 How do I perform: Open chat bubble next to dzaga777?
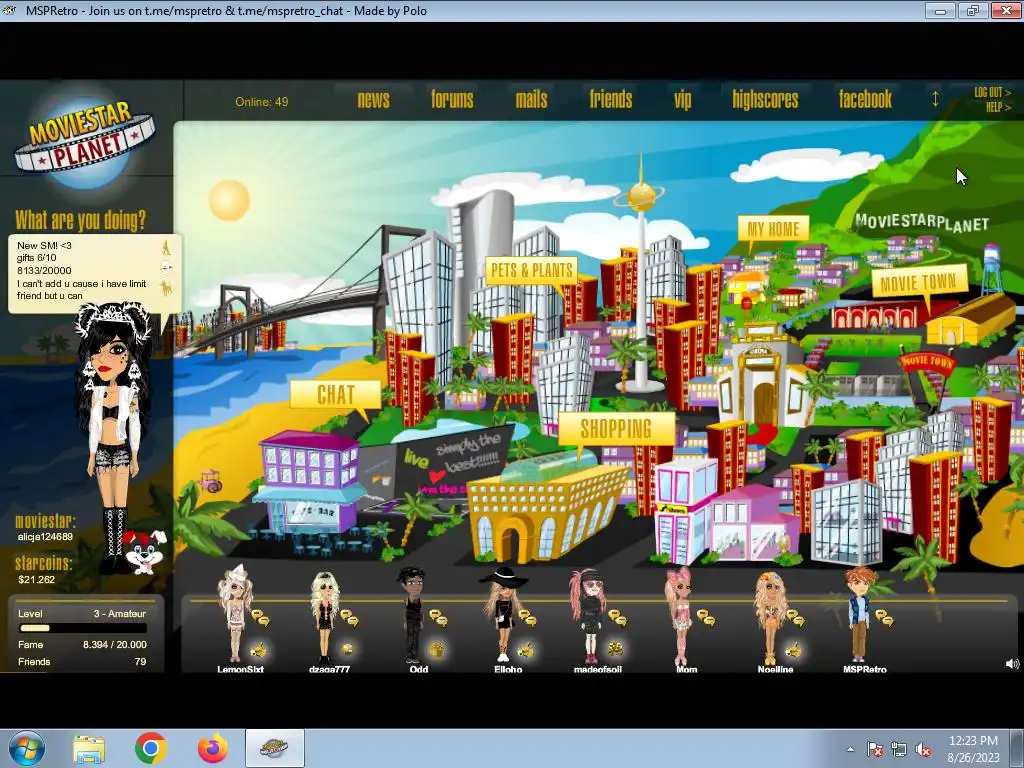pos(349,618)
